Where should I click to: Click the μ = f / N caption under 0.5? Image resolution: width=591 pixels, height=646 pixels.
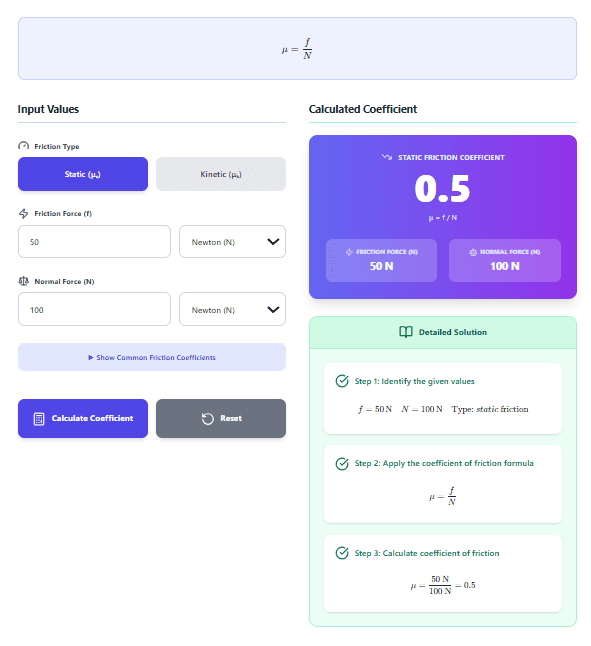(443, 218)
